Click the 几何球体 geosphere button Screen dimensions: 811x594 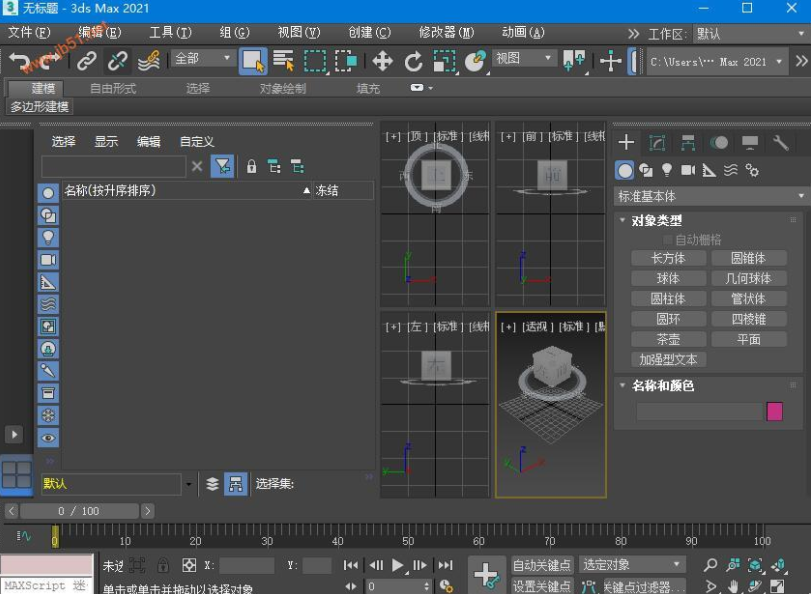(748, 278)
